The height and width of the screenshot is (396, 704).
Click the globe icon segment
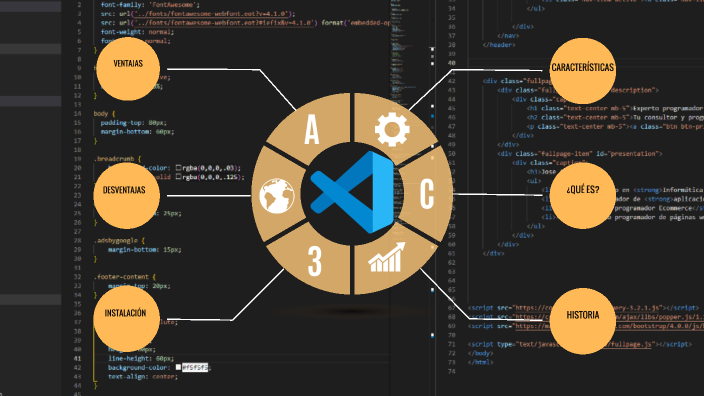click(277, 196)
